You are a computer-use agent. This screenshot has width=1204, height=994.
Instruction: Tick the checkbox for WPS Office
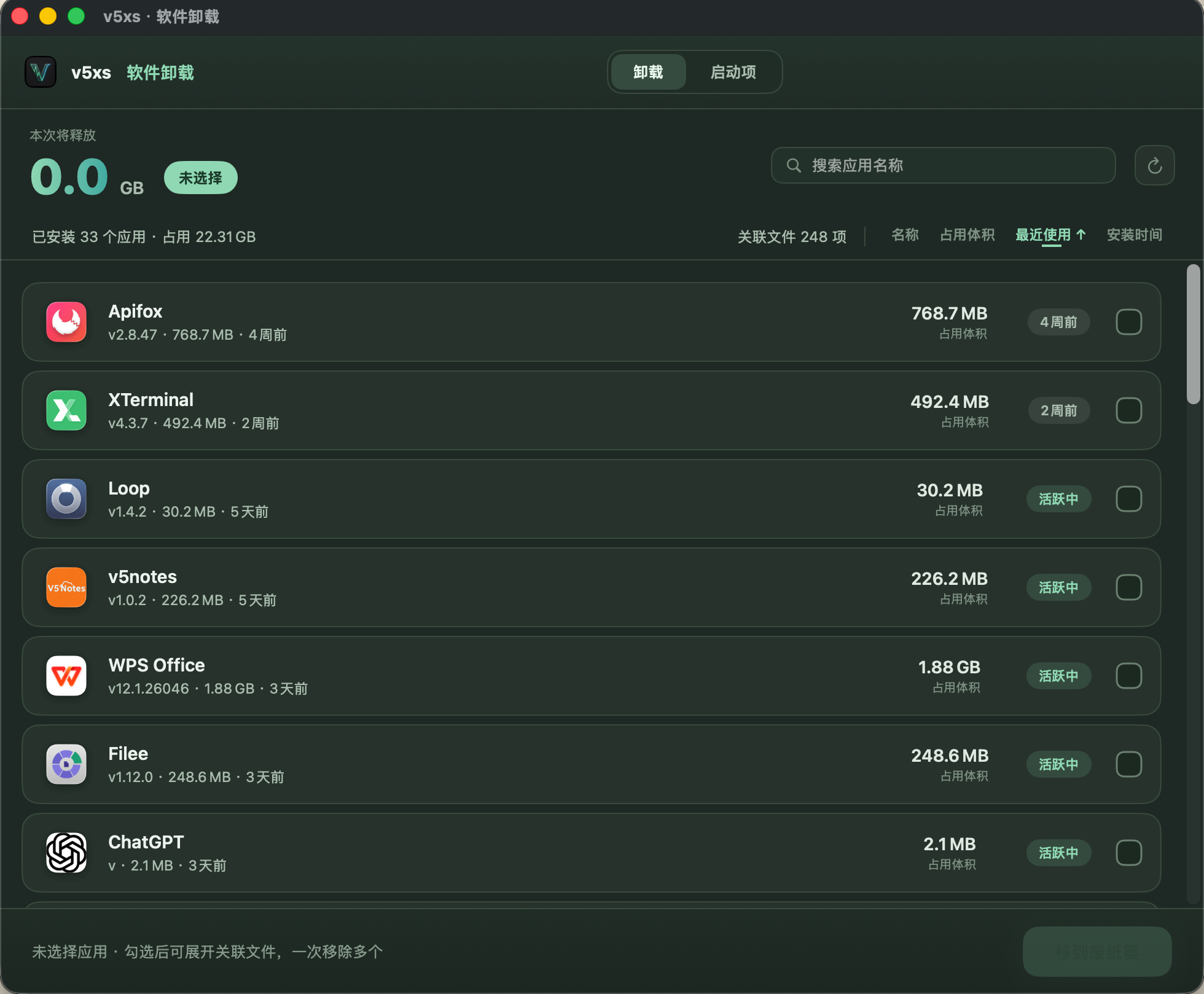(1128, 676)
